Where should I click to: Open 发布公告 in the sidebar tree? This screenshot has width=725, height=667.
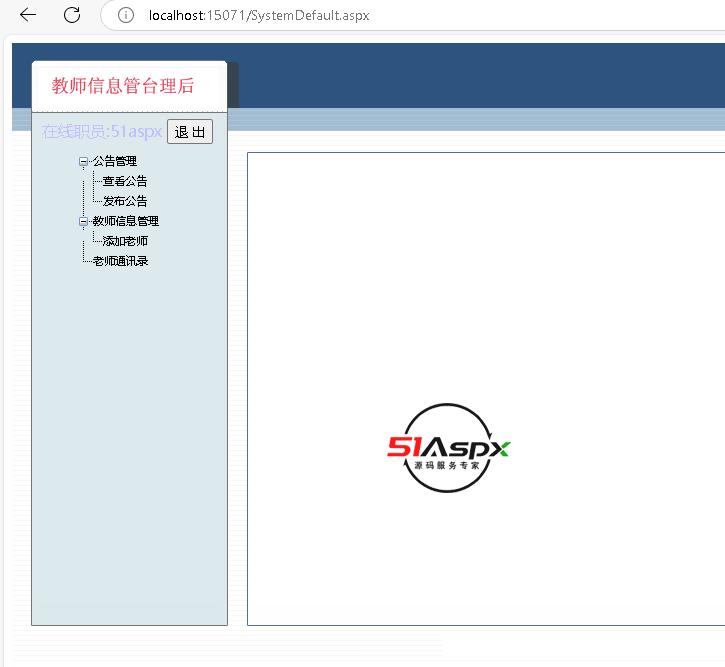[x=125, y=201]
